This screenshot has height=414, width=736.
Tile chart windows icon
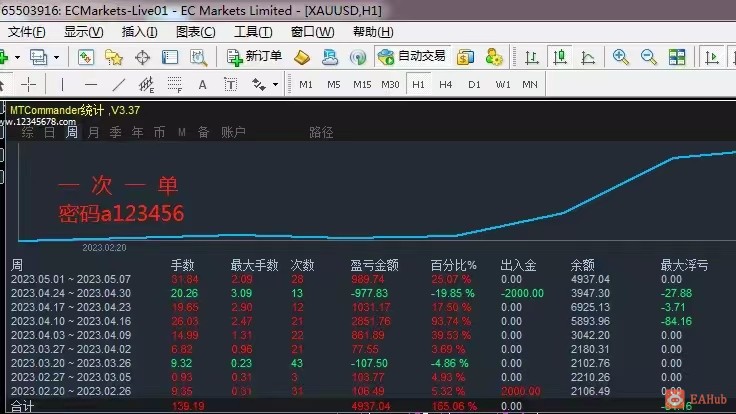tap(677, 57)
